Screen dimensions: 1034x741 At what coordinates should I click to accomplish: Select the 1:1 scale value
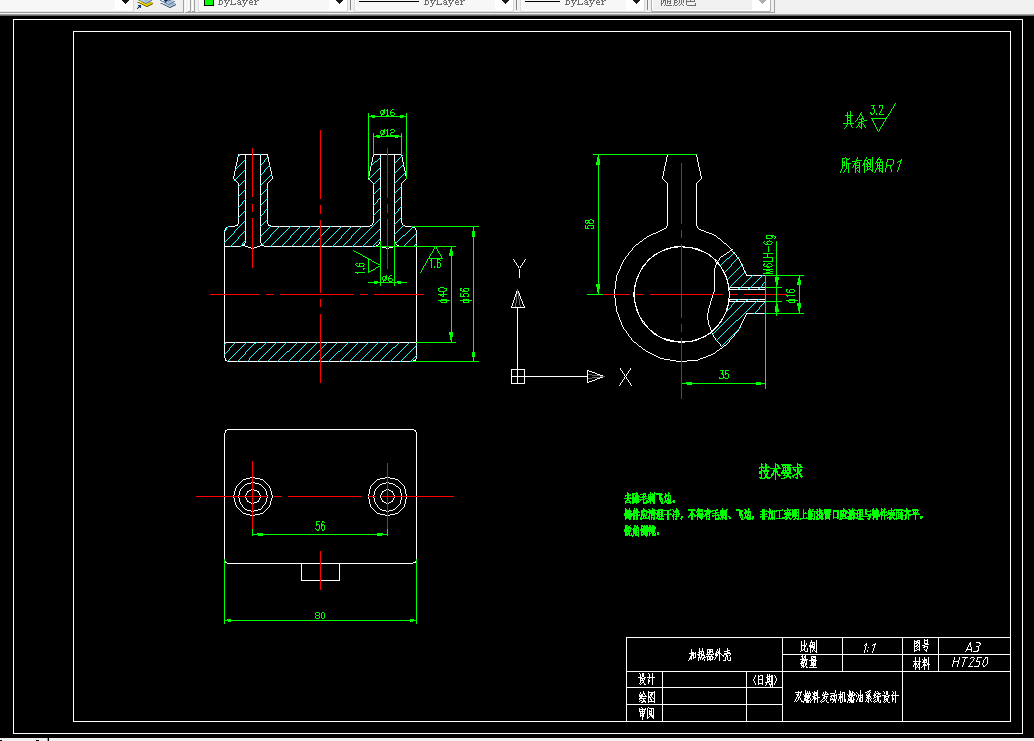870,648
